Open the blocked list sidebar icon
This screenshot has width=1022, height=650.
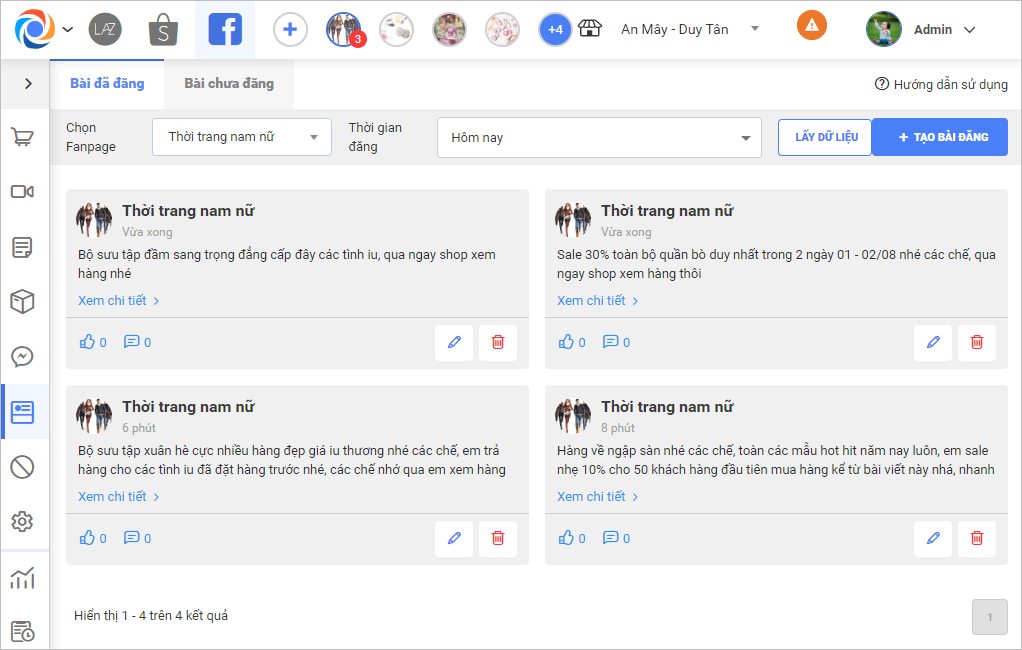tap(23, 467)
